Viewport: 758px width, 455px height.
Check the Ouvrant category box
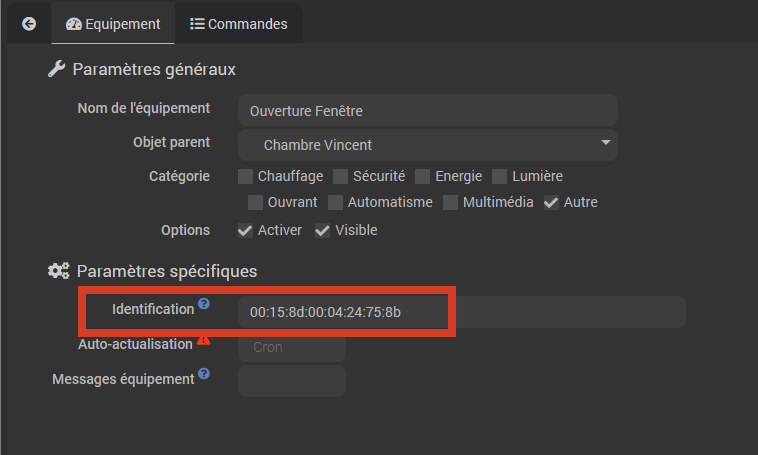[x=256, y=203]
